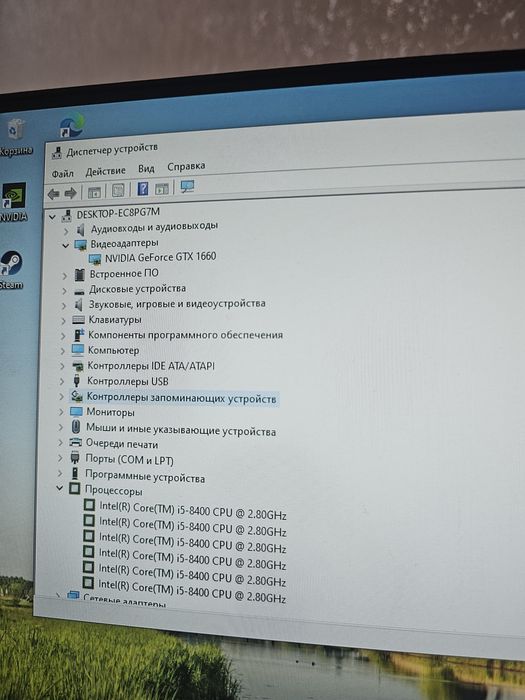The image size is (525, 700).
Task: Click the firmware chip icon beside Встроенное ПО
Action: click(x=79, y=275)
